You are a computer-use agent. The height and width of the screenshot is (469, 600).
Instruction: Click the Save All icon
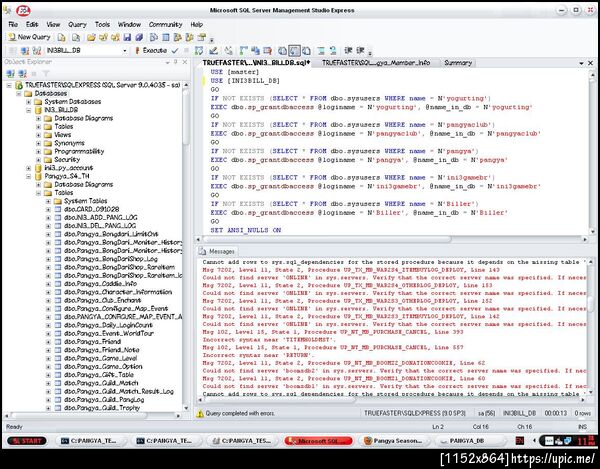click(139, 37)
